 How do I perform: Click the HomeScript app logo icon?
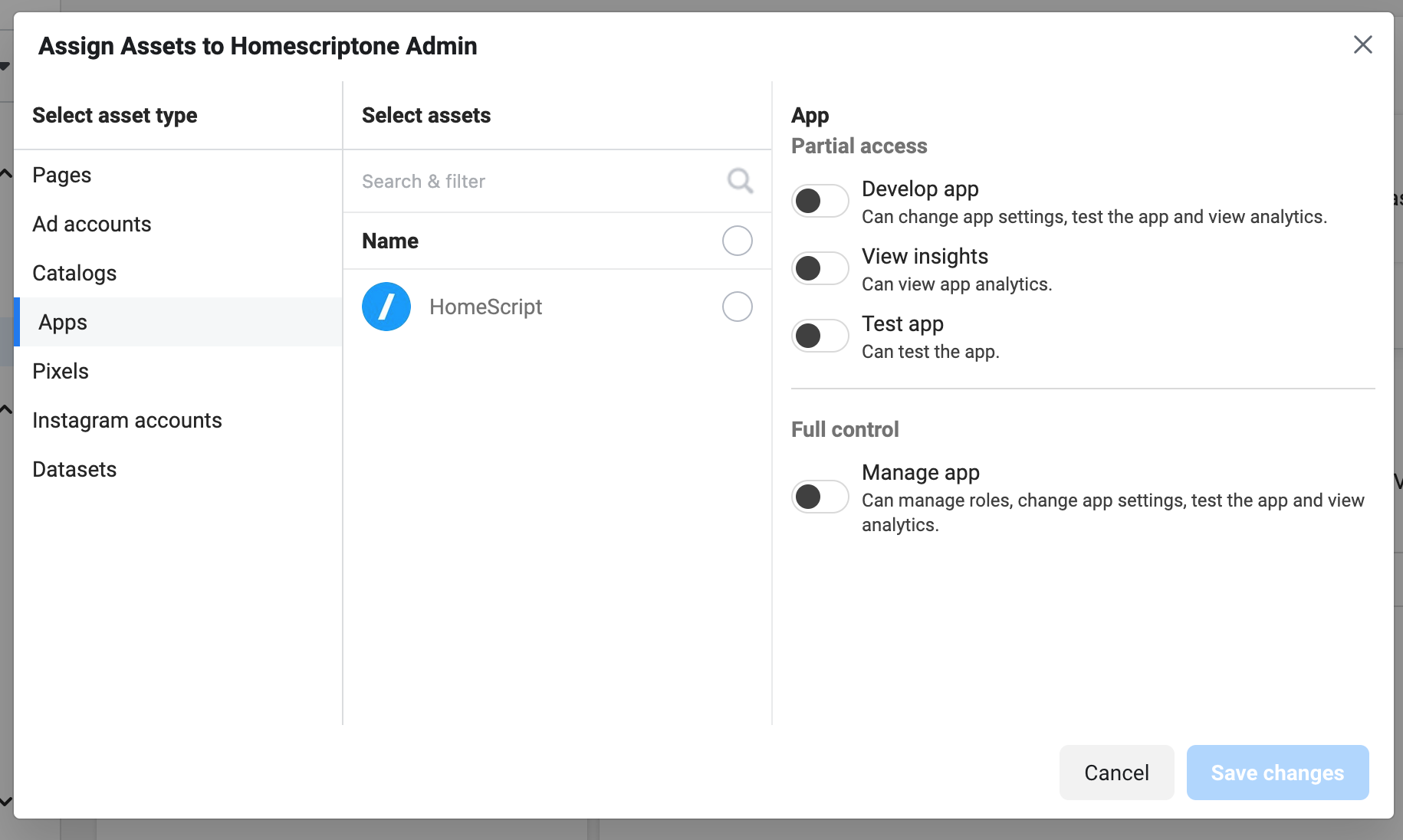coord(386,307)
